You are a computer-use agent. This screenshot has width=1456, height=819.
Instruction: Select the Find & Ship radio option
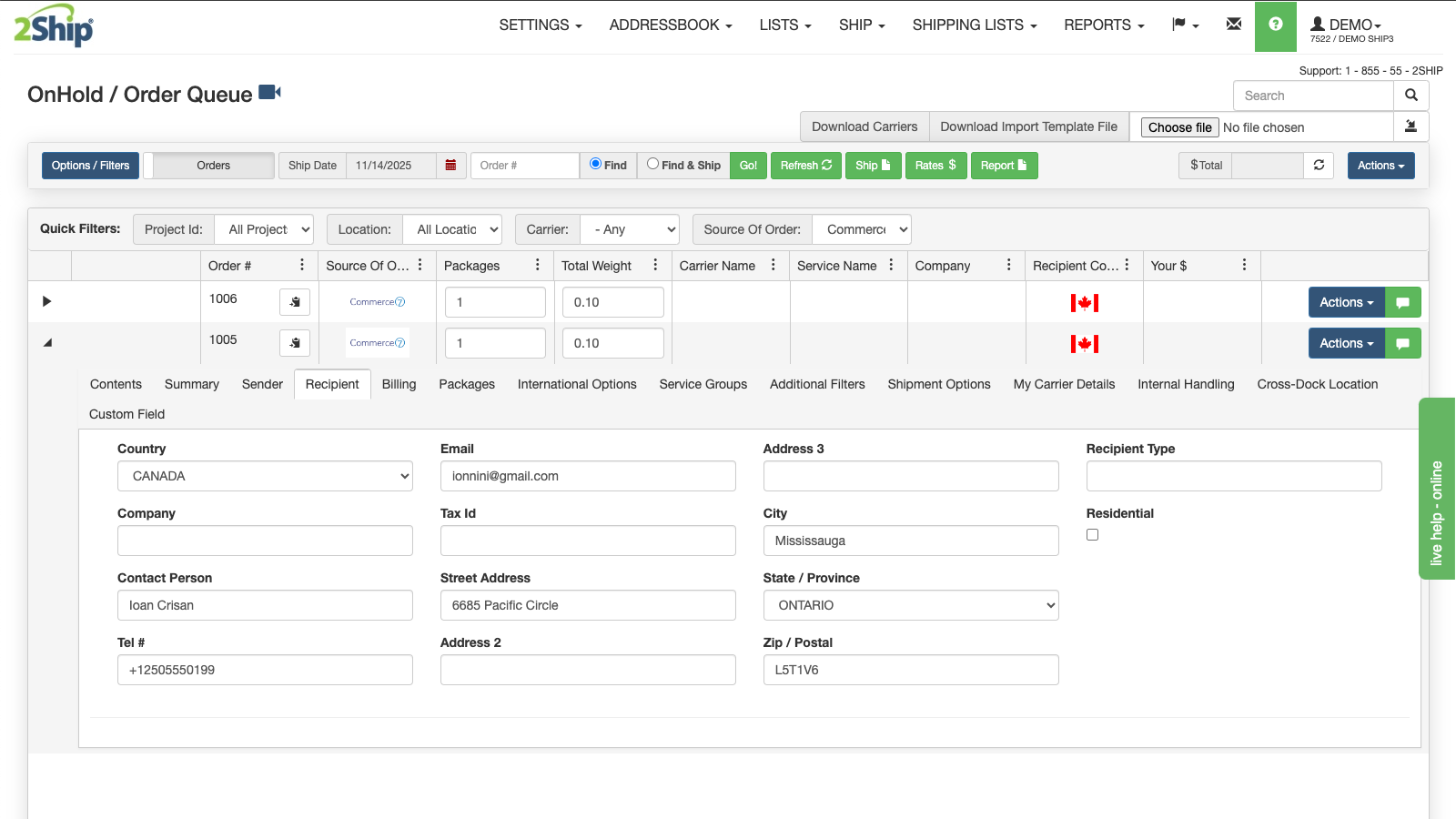[x=652, y=164]
